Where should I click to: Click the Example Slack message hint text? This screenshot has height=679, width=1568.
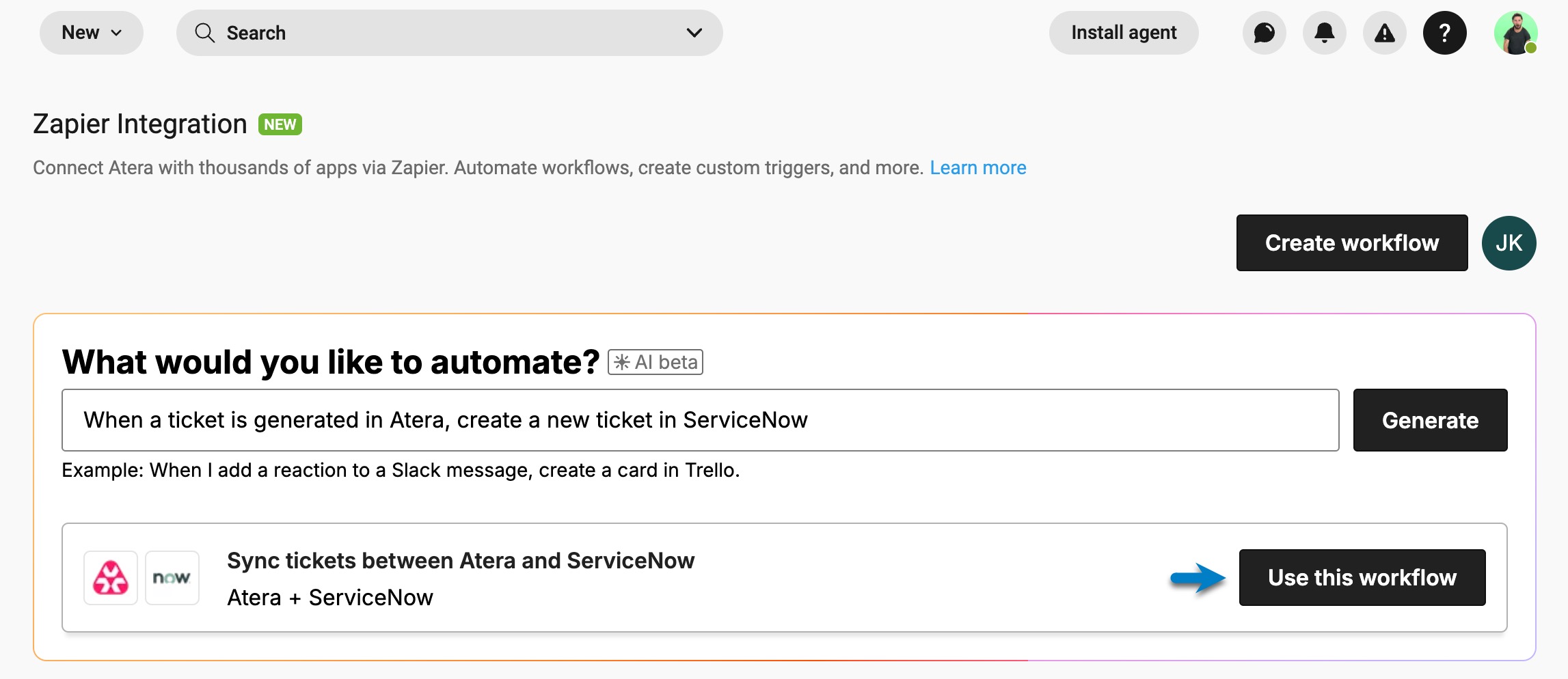coord(401,471)
